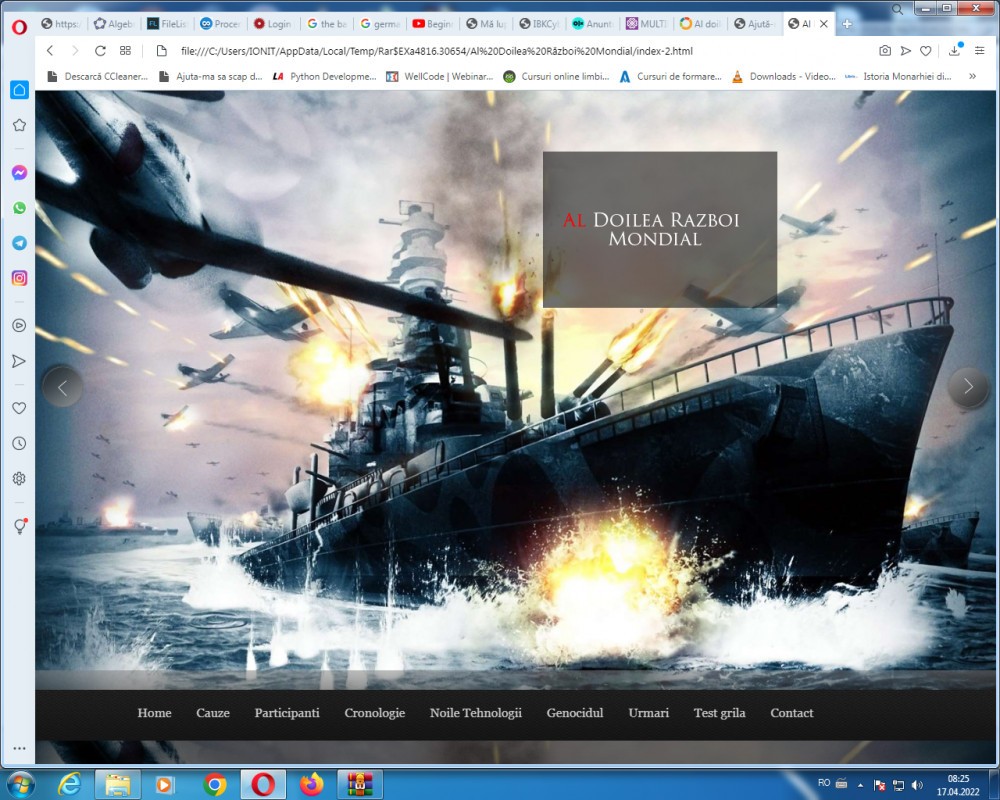Open the lightbulb tips icon in sidebar

[20, 526]
